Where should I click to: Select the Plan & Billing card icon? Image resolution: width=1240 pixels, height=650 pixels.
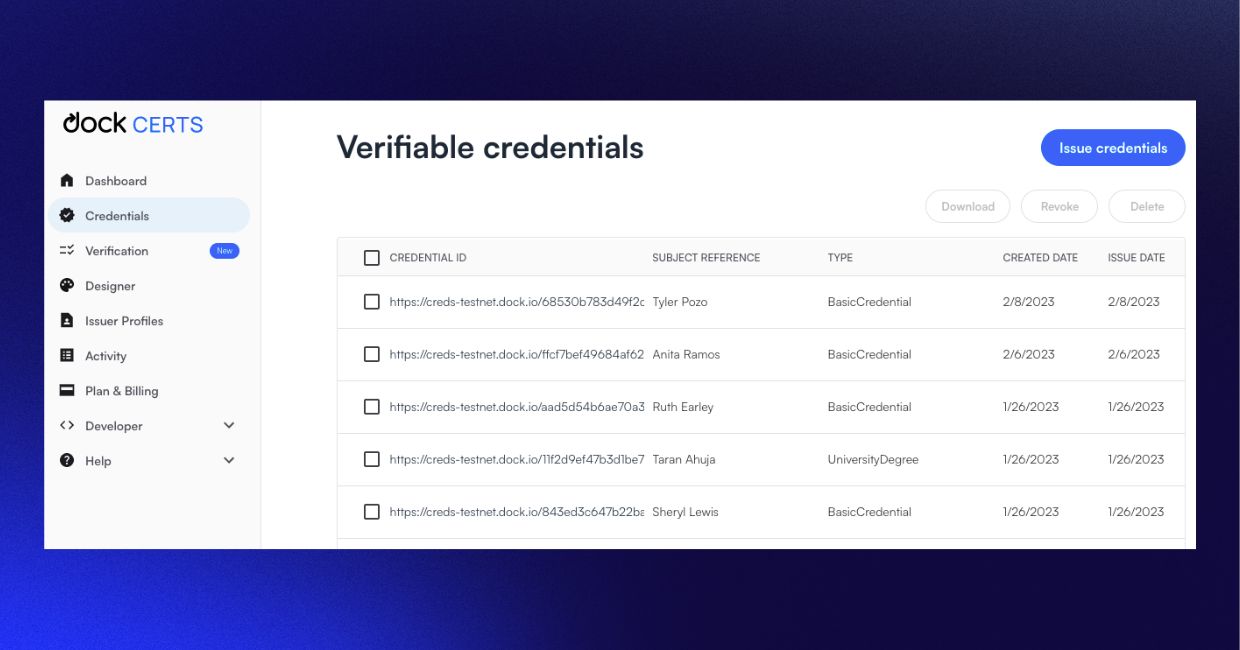click(67, 391)
